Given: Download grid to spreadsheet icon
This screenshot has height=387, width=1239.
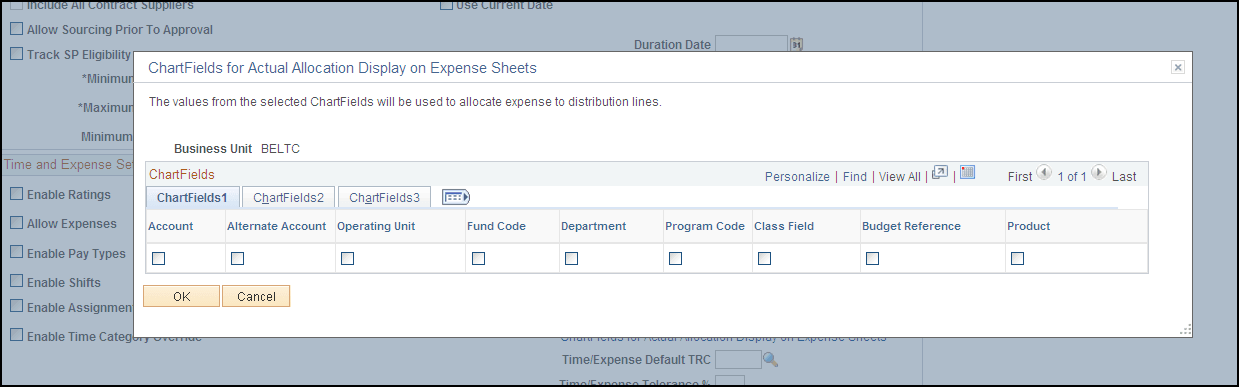Looking at the screenshot, I should (x=967, y=173).
